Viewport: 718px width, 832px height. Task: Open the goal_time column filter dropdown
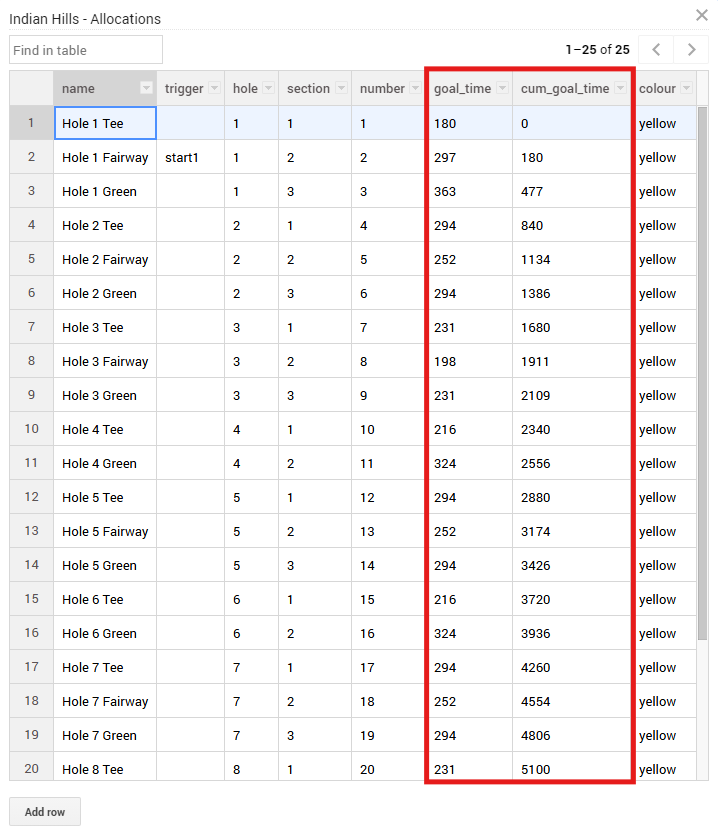(x=502, y=88)
